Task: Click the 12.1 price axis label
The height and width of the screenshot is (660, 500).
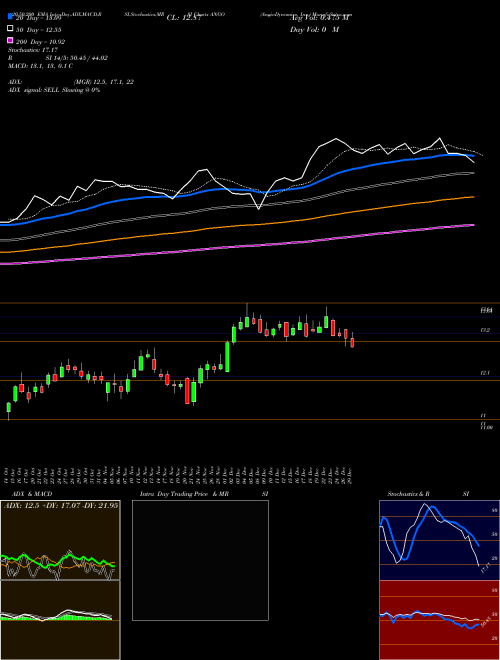Action: point(485,373)
